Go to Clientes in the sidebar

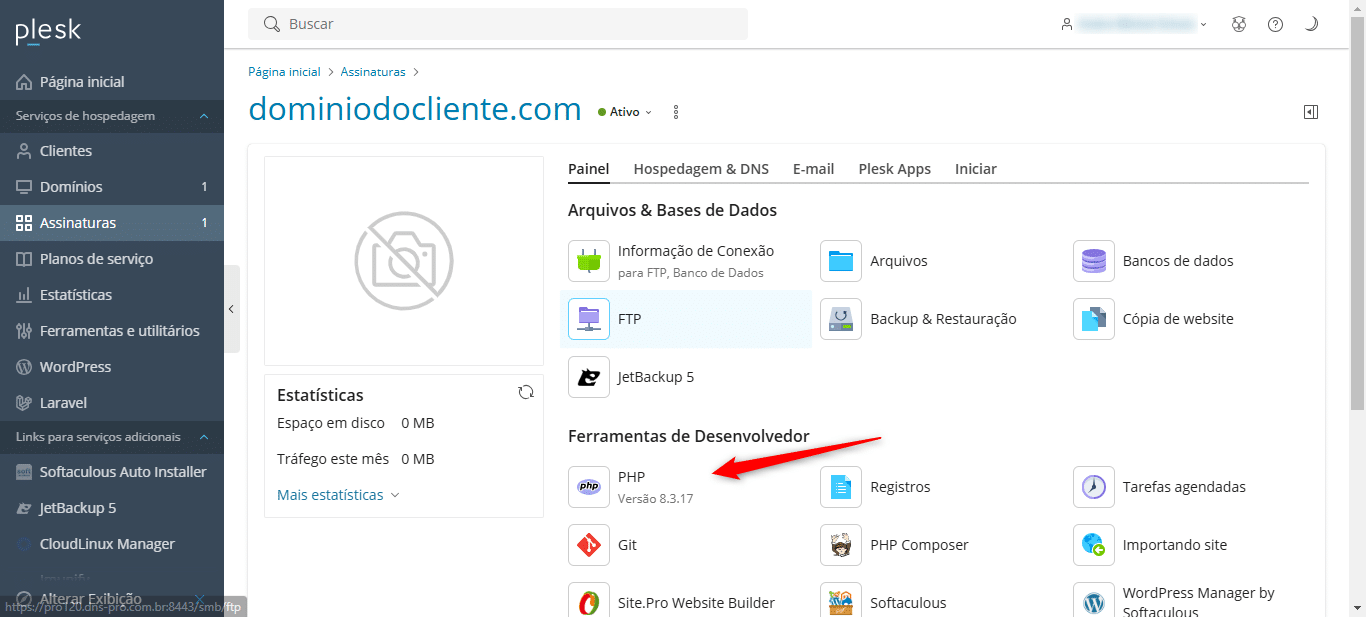point(112,151)
